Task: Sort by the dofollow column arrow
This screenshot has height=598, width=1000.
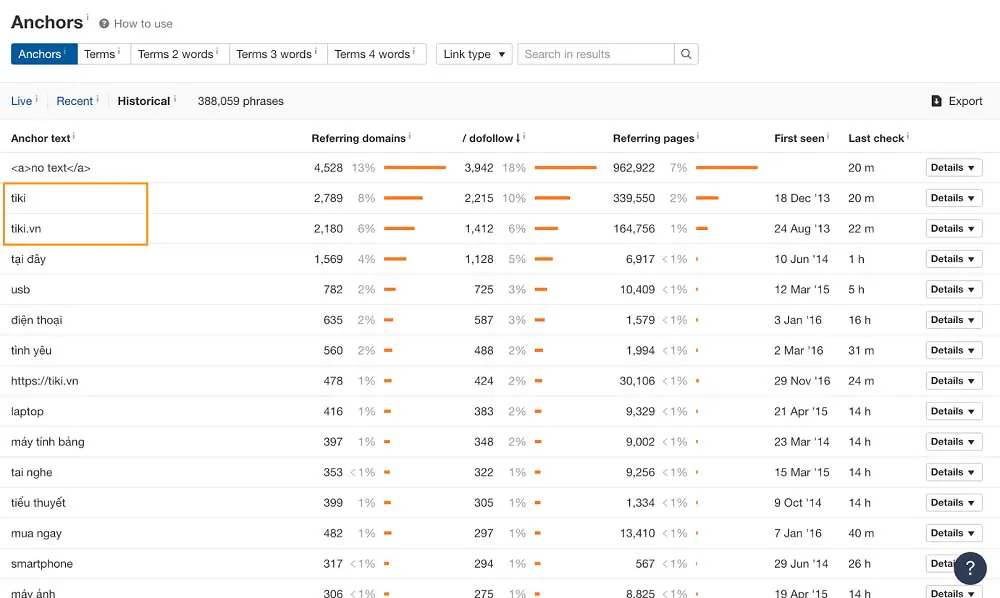Action: [x=517, y=138]
